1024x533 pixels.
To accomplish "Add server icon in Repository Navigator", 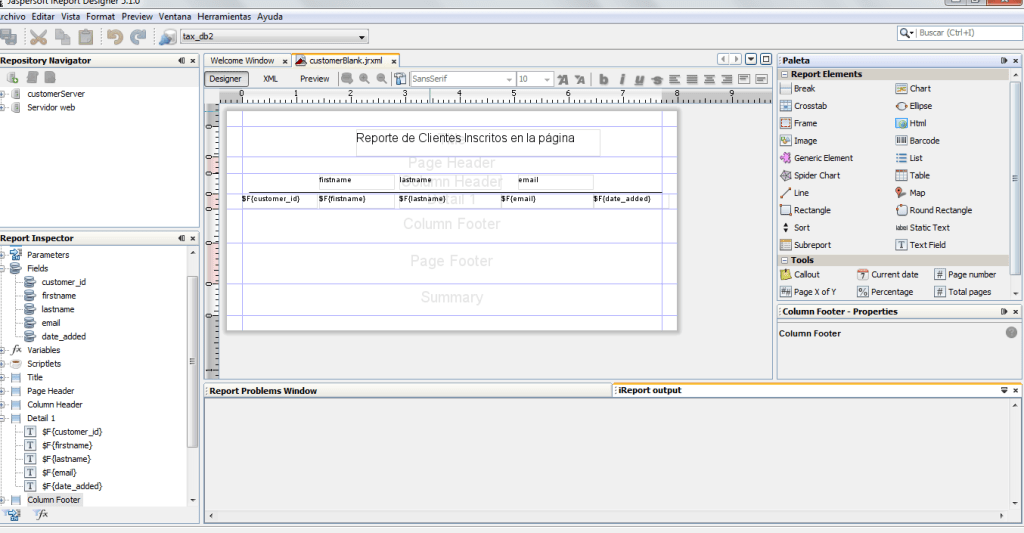I will pos(13,77).
